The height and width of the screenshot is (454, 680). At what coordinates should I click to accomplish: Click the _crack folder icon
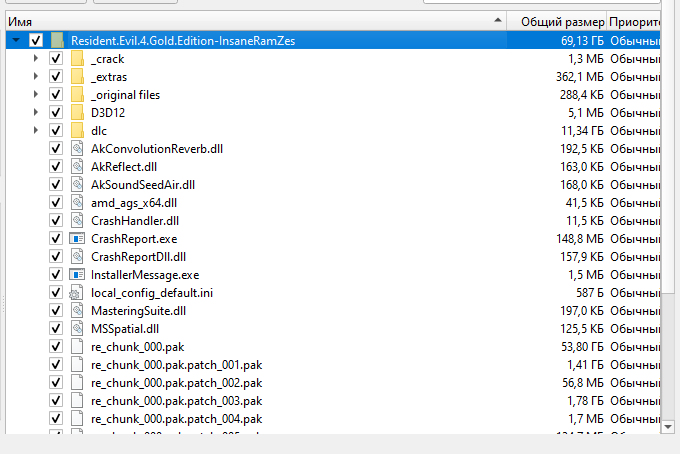(x=77, y=59)
